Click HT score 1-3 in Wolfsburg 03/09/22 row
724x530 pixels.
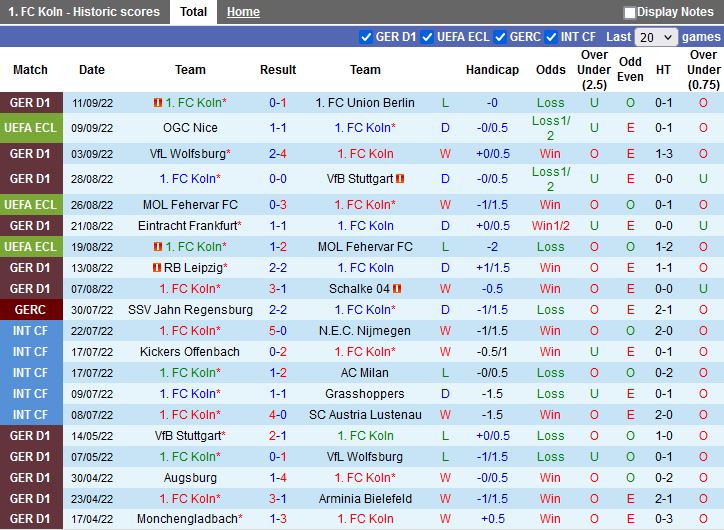pyautogui.click(x=664, y=153)
